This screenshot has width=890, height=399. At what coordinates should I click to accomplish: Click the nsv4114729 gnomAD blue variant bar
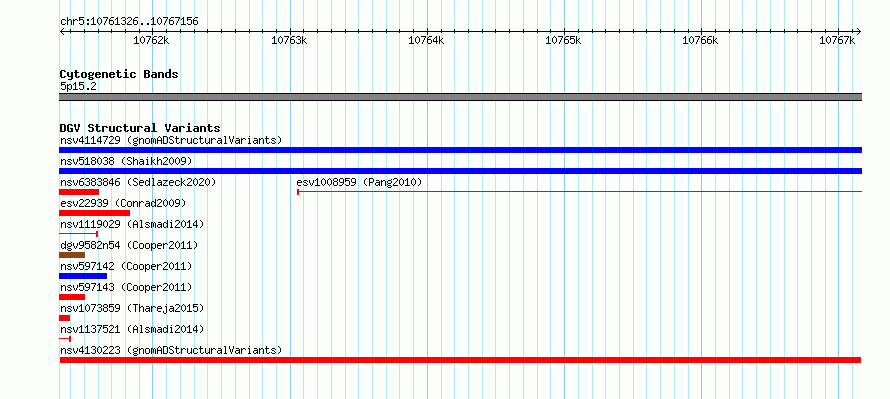coord(460,150)
